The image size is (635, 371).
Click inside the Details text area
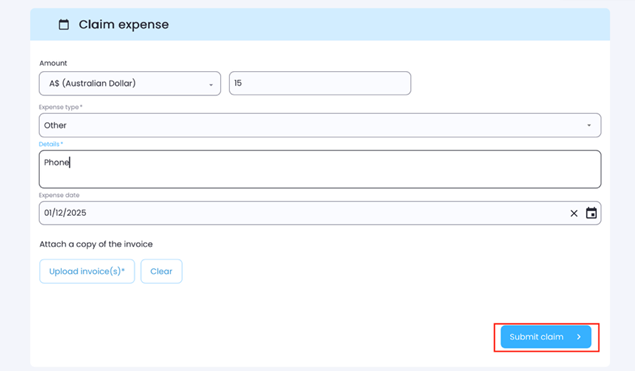pyautogui.click(x=320, y=169)
